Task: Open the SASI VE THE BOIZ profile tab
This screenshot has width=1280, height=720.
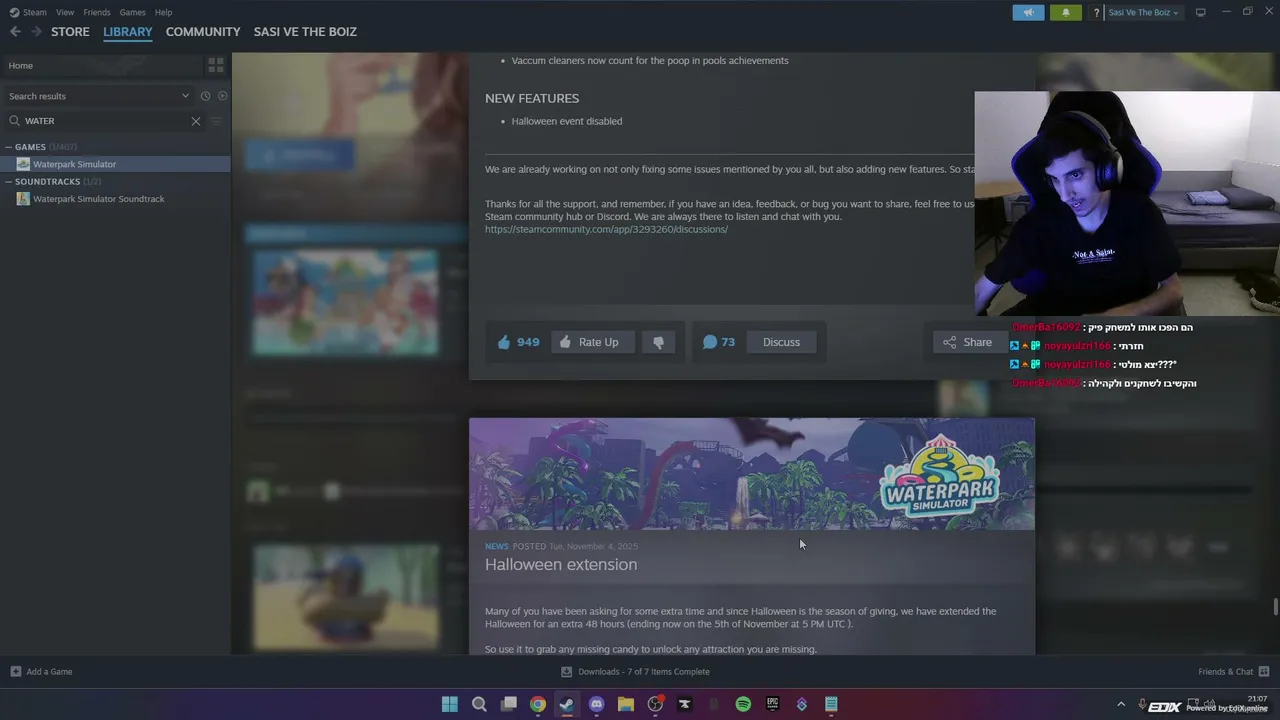Action: click(305, 32)
